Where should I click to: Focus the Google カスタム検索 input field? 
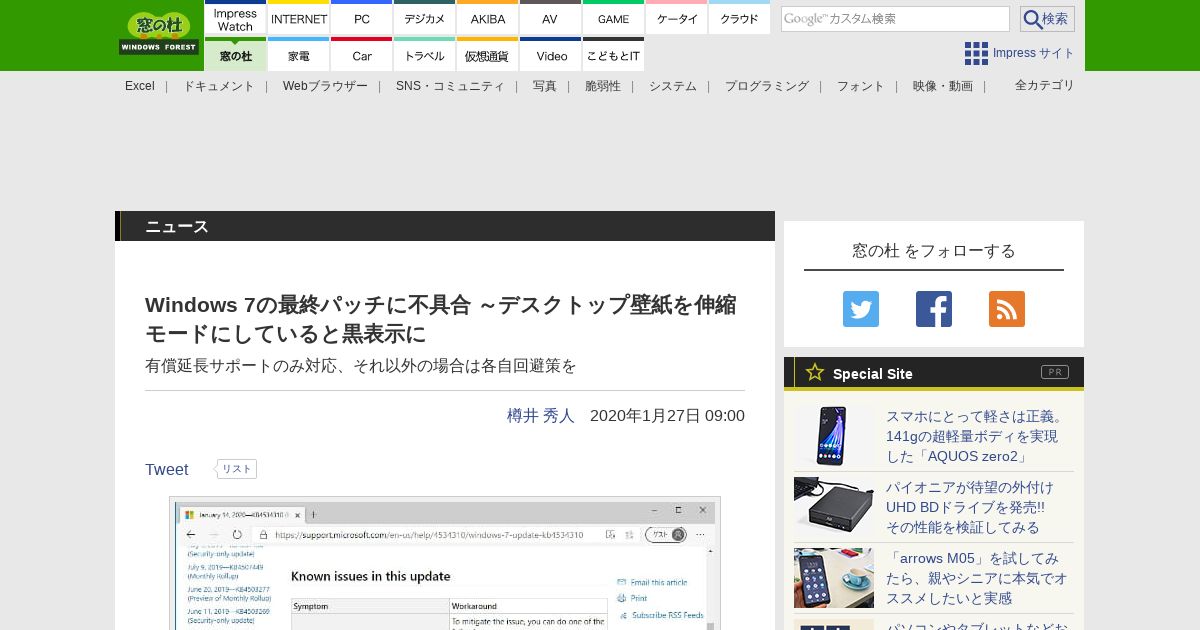pos(895,19)
